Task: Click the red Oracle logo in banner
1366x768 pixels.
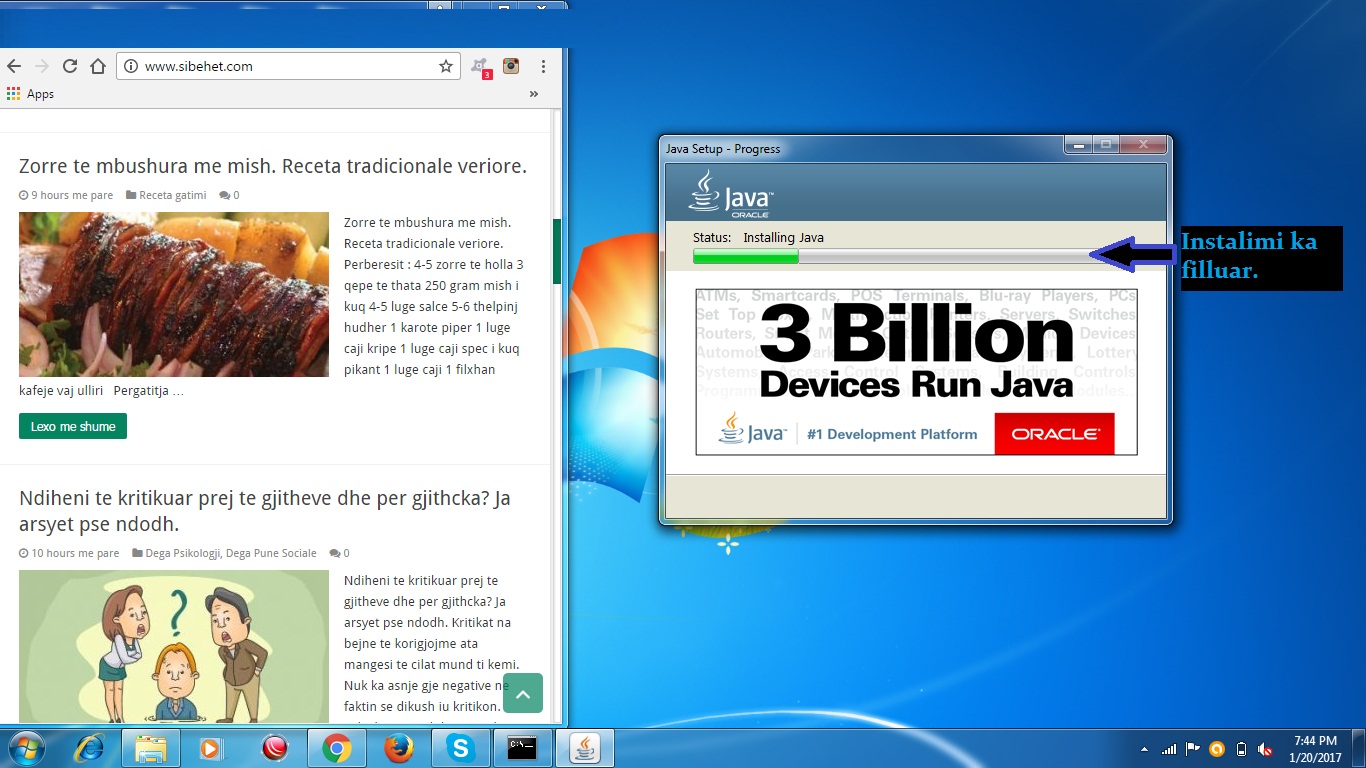Action: 1054,434
